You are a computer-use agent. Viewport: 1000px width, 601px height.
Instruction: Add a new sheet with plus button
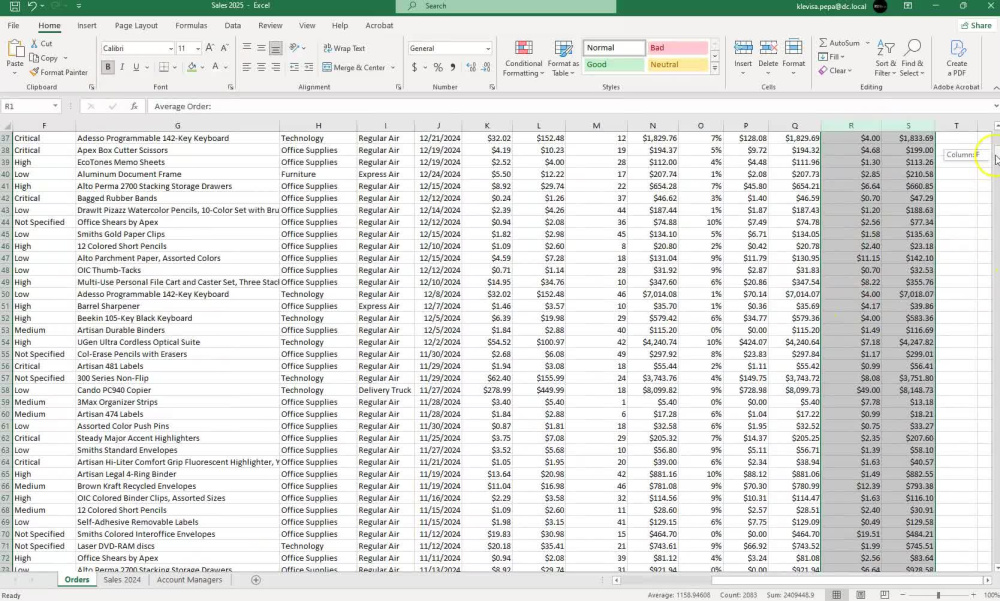256,580
